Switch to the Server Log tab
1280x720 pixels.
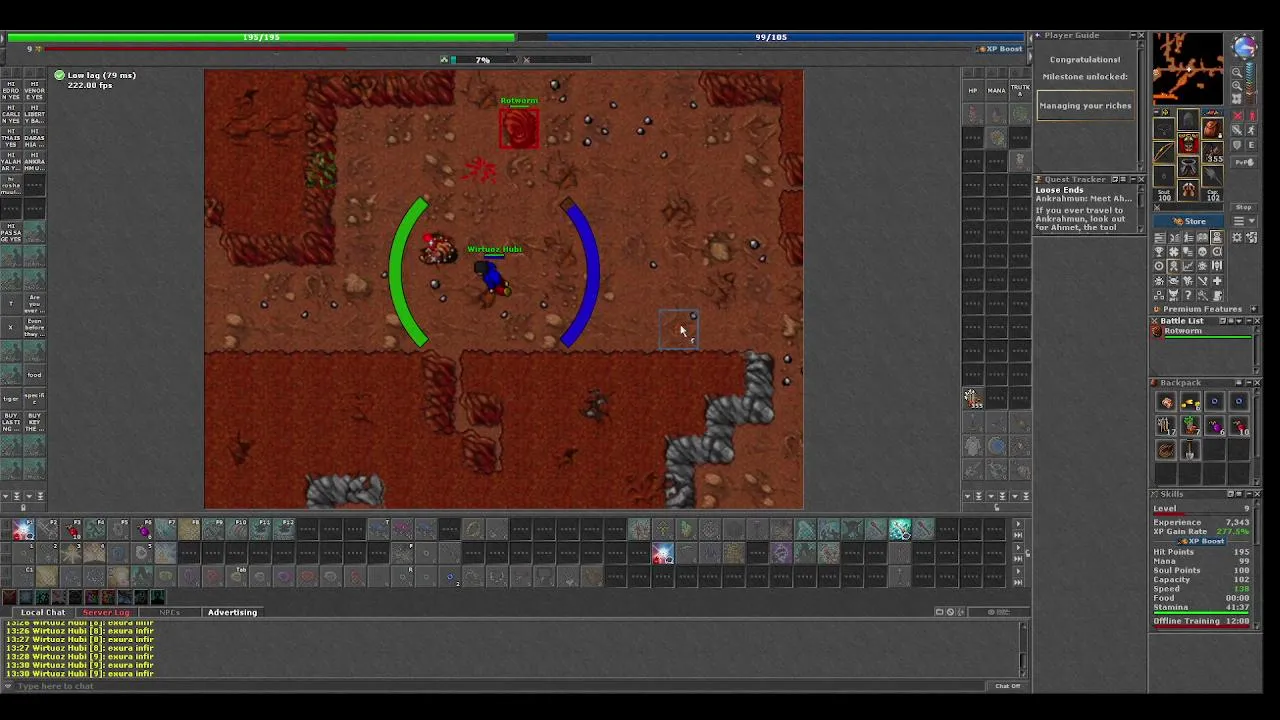tap(106, 612)
